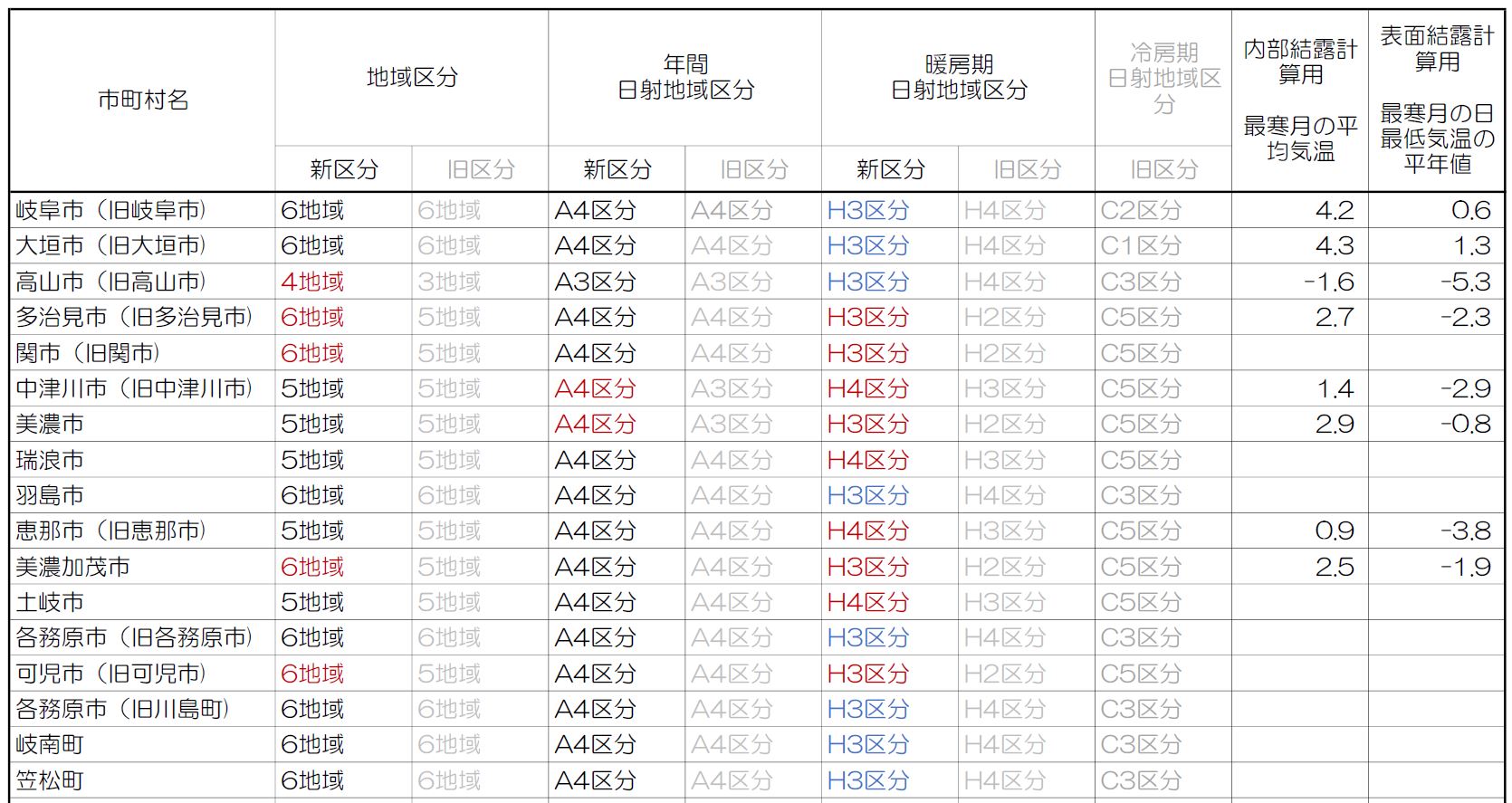Click the 岐南町 name cell
The image size is (1512, 803).
click(x=50, y=745)
